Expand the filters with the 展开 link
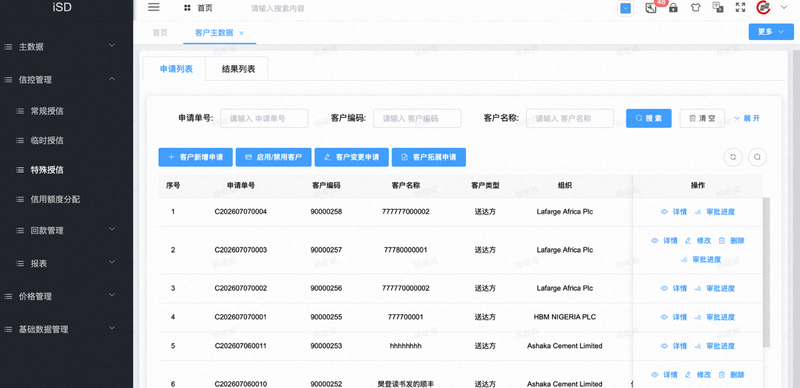 [747, 118]
